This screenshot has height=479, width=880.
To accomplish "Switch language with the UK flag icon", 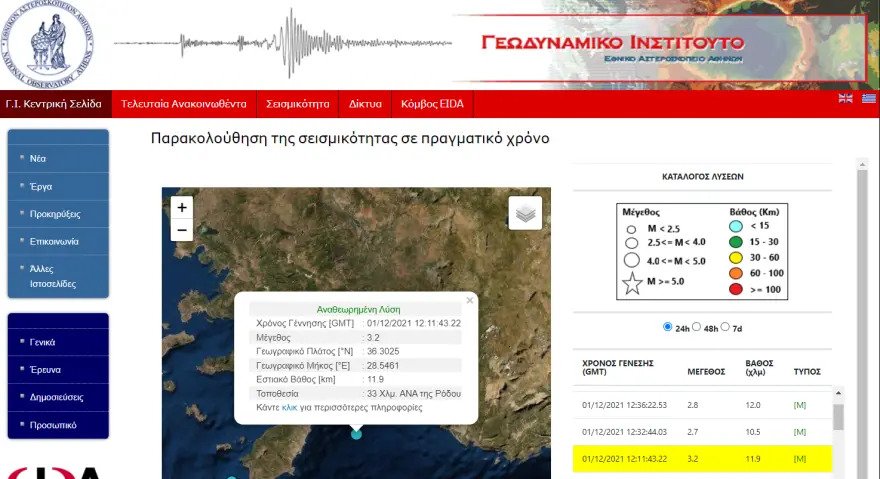I will 845,98.
